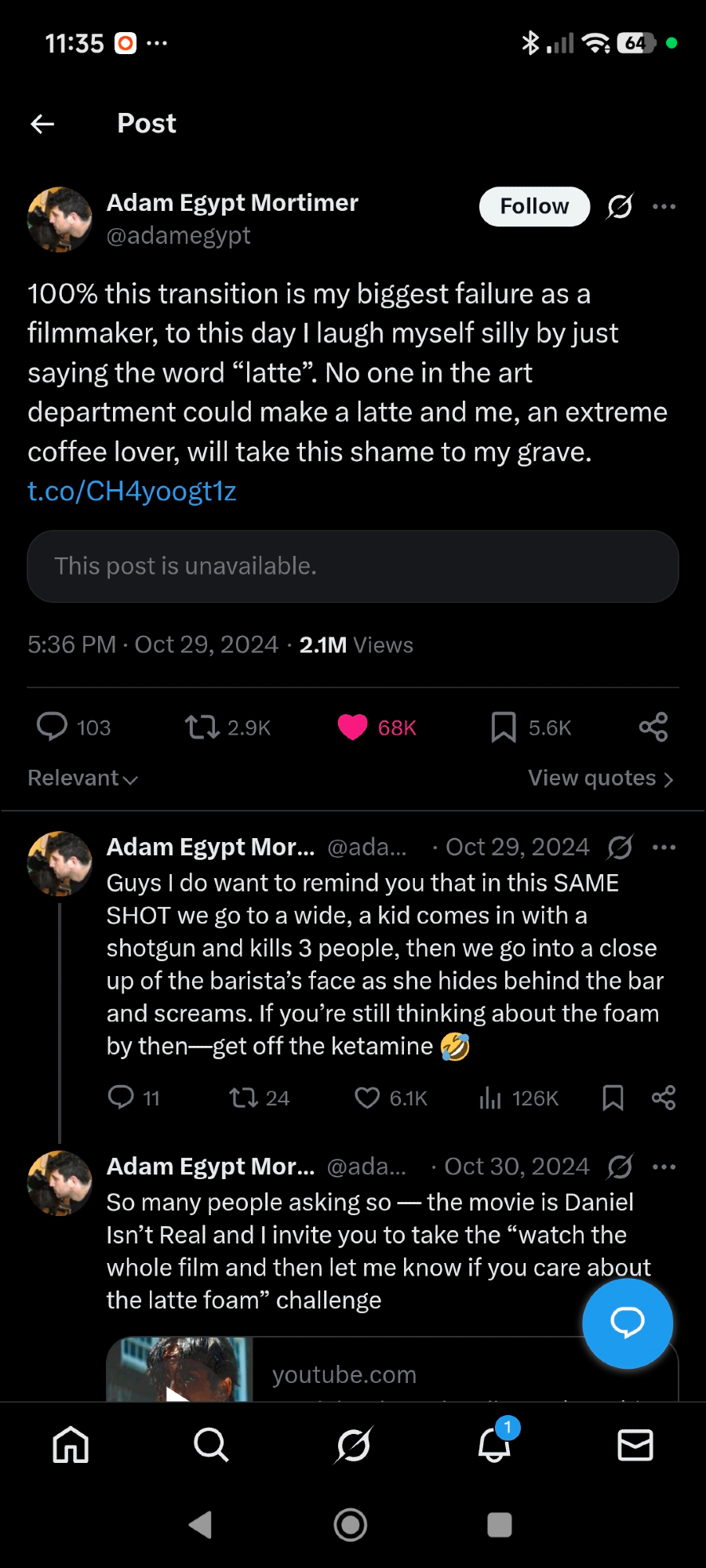
Task: Tap the blue floating reply compose button
Action: [628, 1323]
